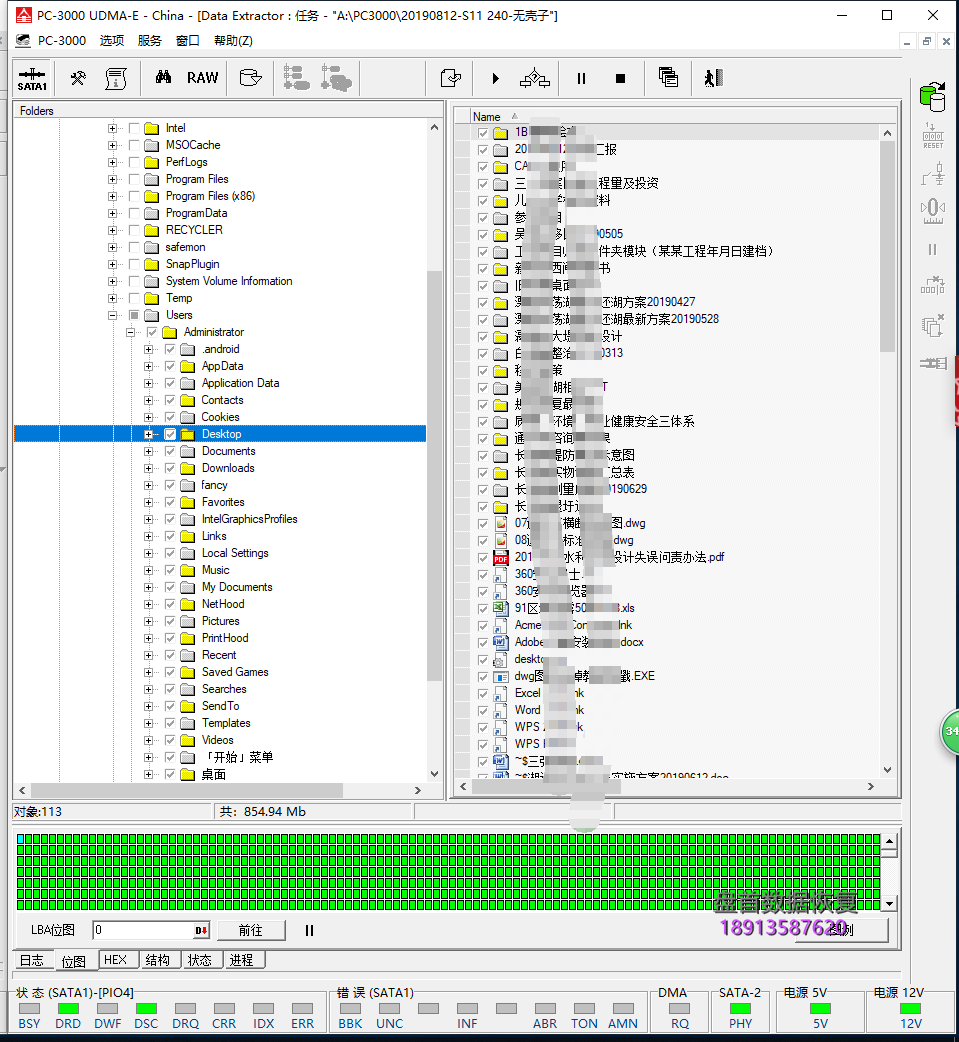Click the exit running-man toolbar icon

pos(712,78)
